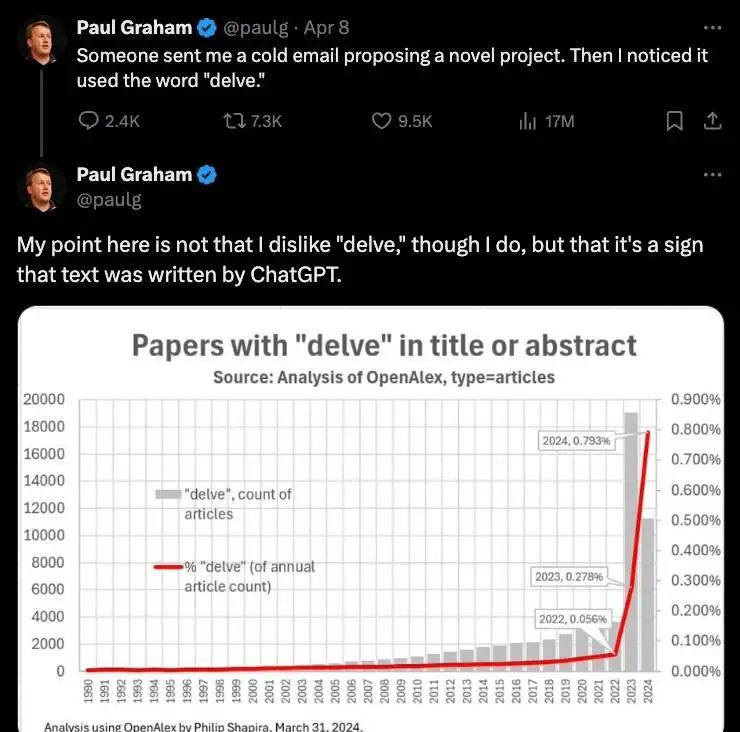Click the Paul Graham name on first tweet
Image resolution: width=740 pixels, height=732 pixels.
click(134, 28)
